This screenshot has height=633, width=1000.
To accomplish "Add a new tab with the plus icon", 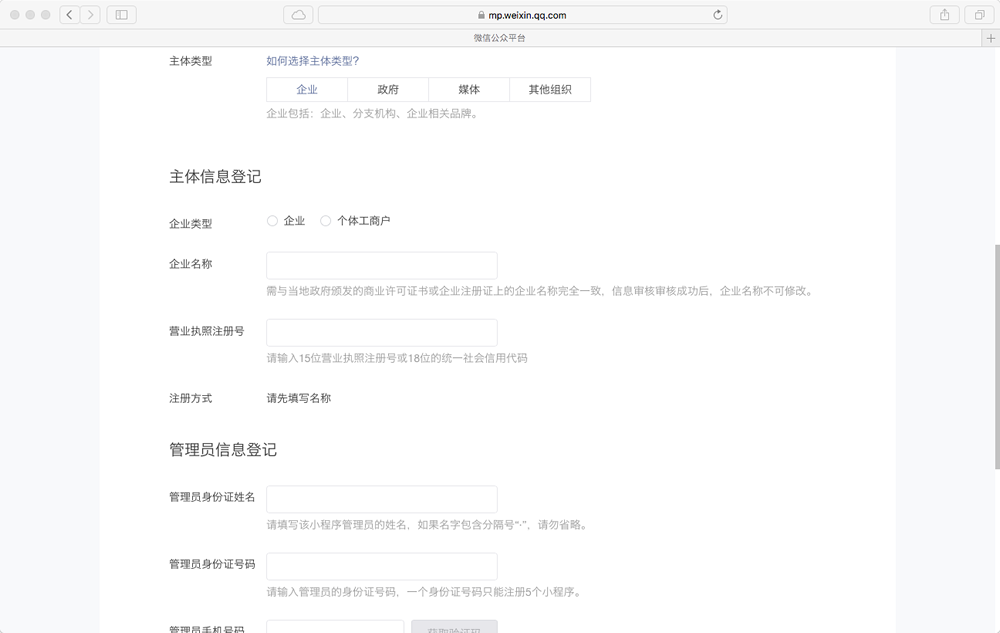I will pos(991,38).
